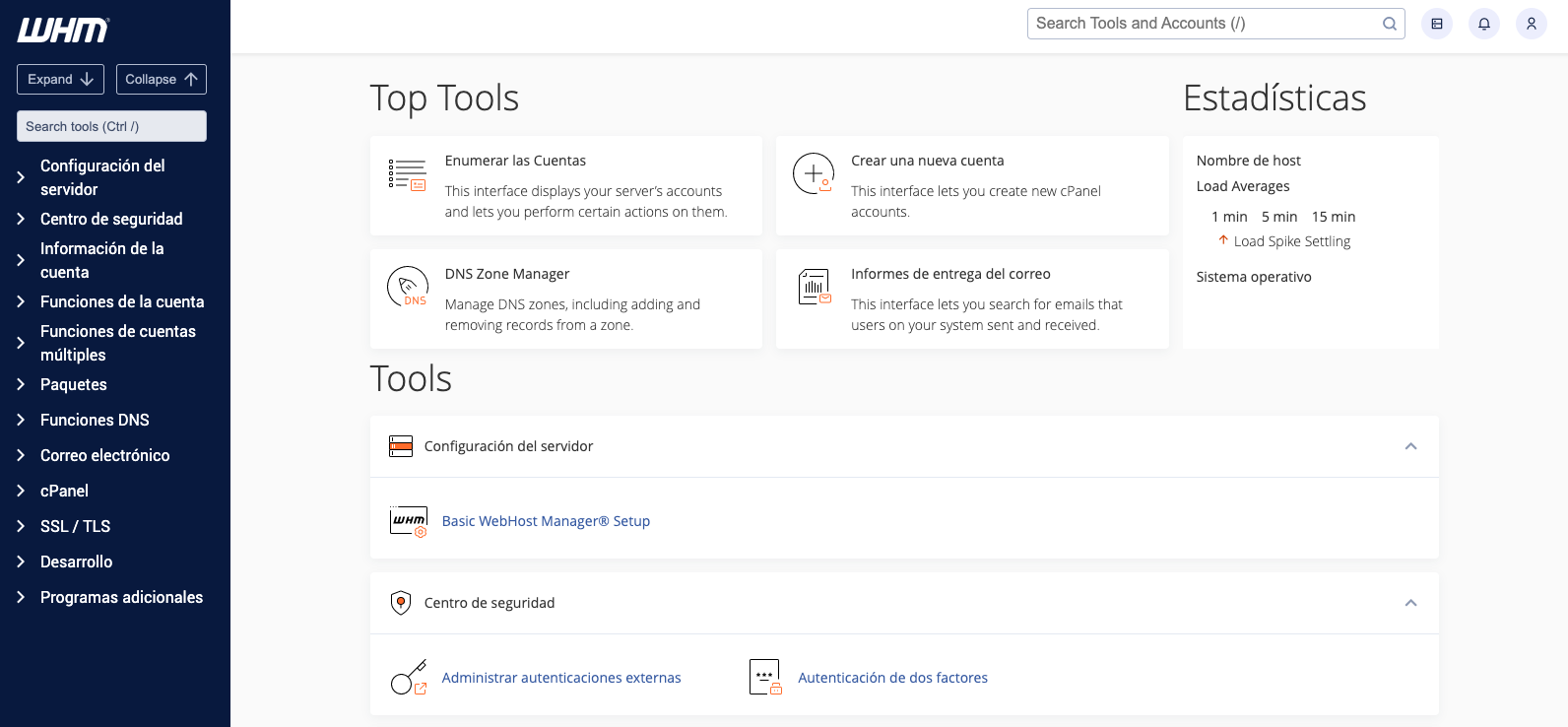Click the Crear una nueva cuenta plus icon
Image resolution: width=1568 pixels, height=727 pixels.
click(x=814, y=173)
